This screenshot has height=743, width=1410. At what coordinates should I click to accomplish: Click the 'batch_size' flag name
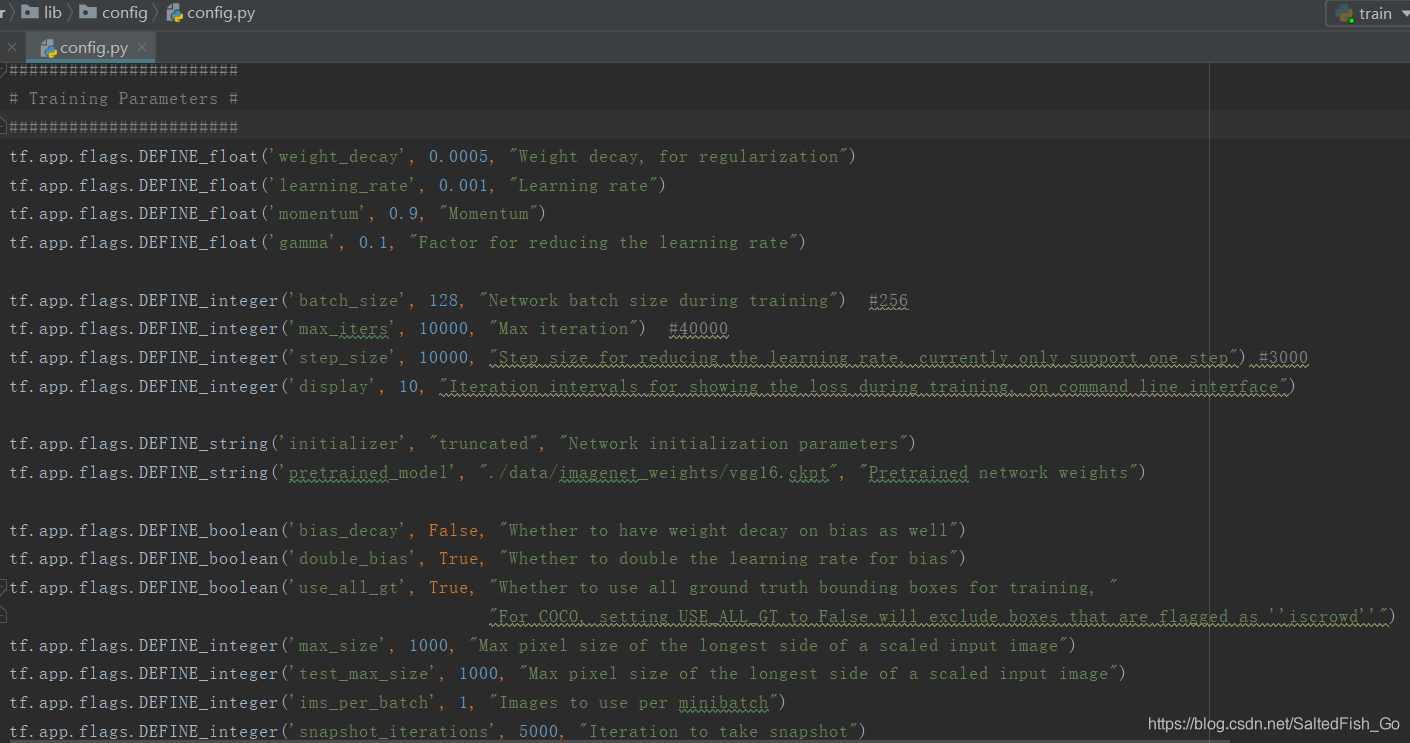point(349,300)
